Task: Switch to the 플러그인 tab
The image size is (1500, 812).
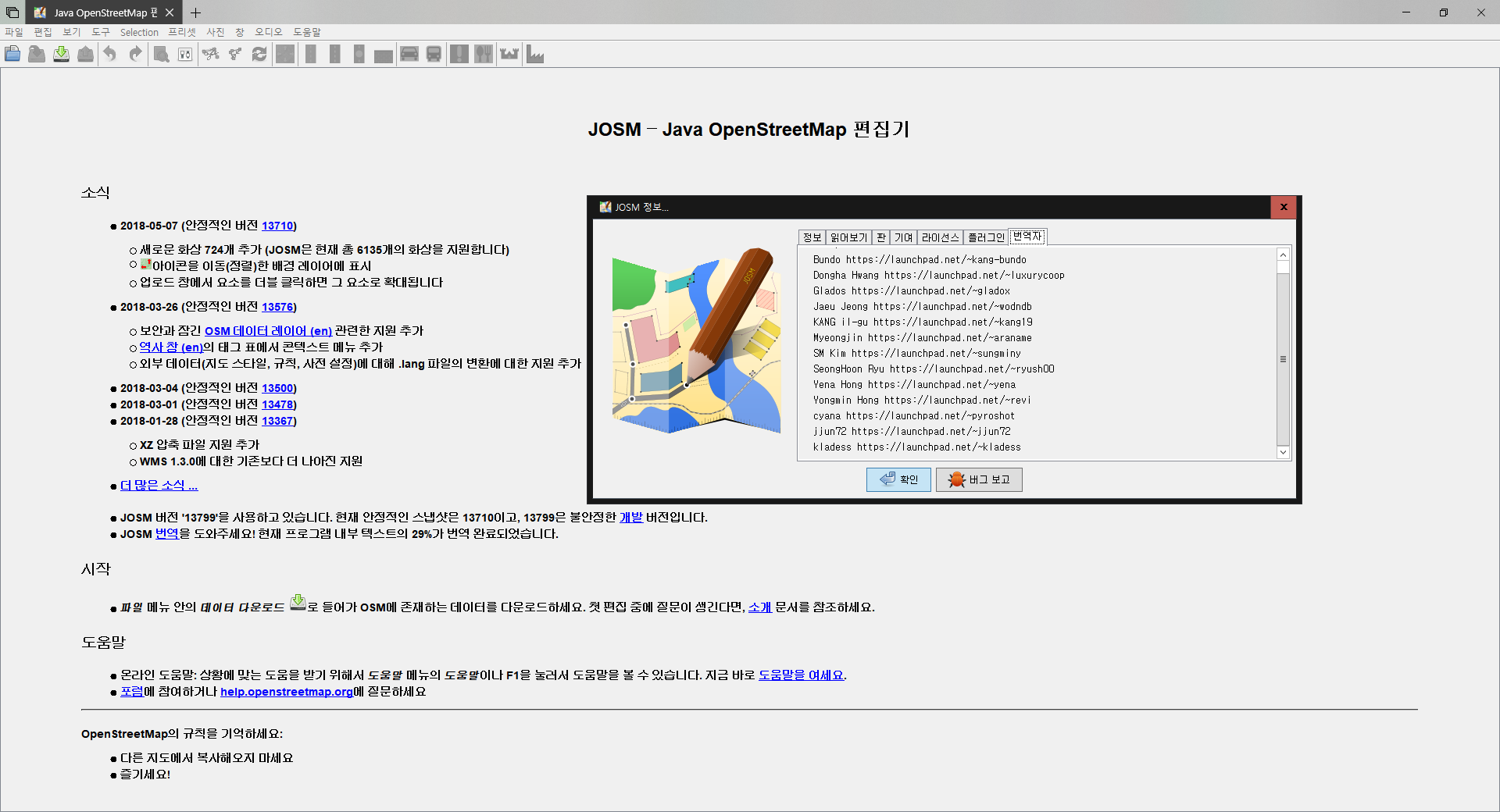Action: point(986,237)
